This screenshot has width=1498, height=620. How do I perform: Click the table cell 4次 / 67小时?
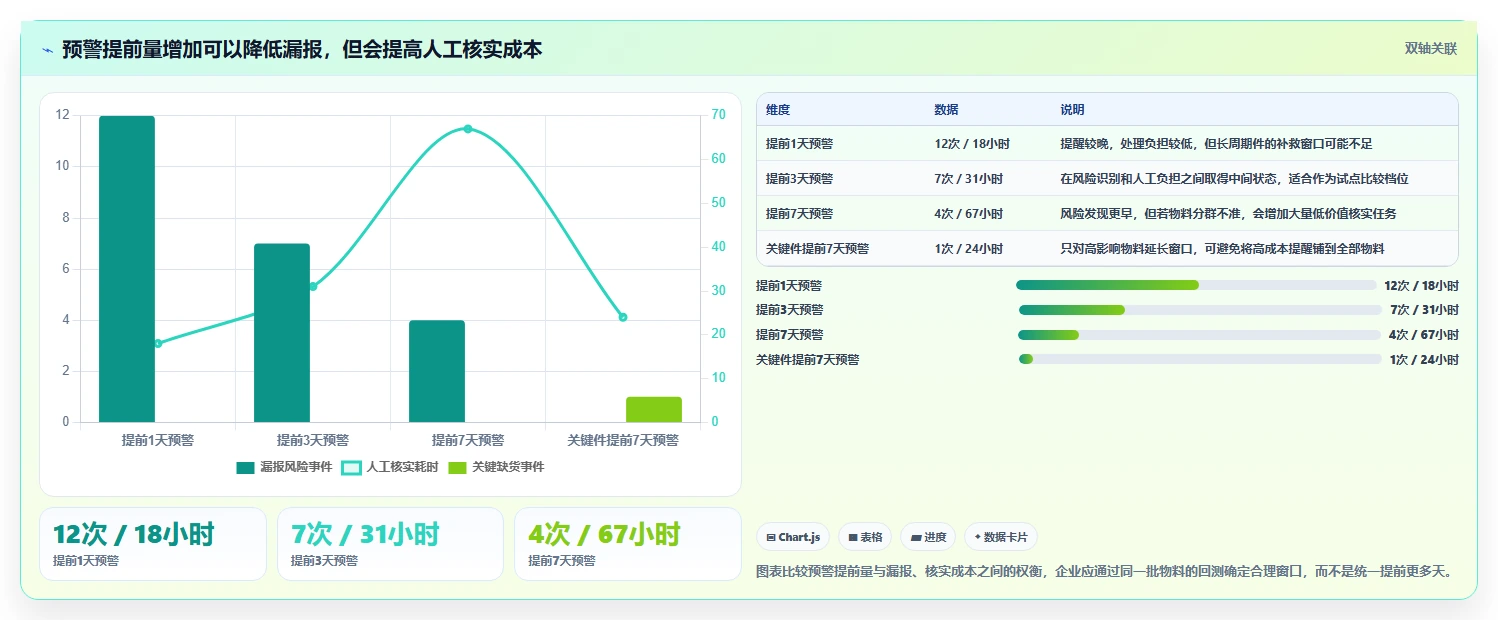(968, 214)
